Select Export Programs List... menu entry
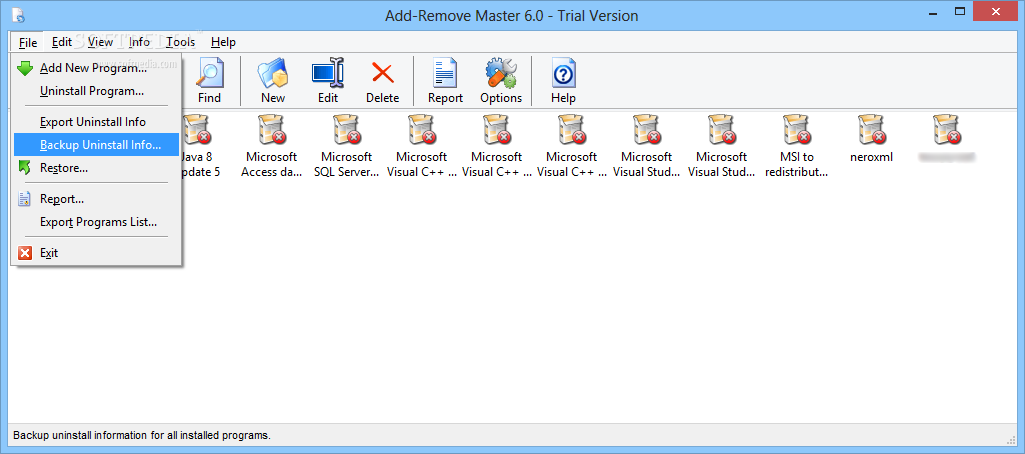The height and width of the screenshot is (454, 1025). coord(95,222)
